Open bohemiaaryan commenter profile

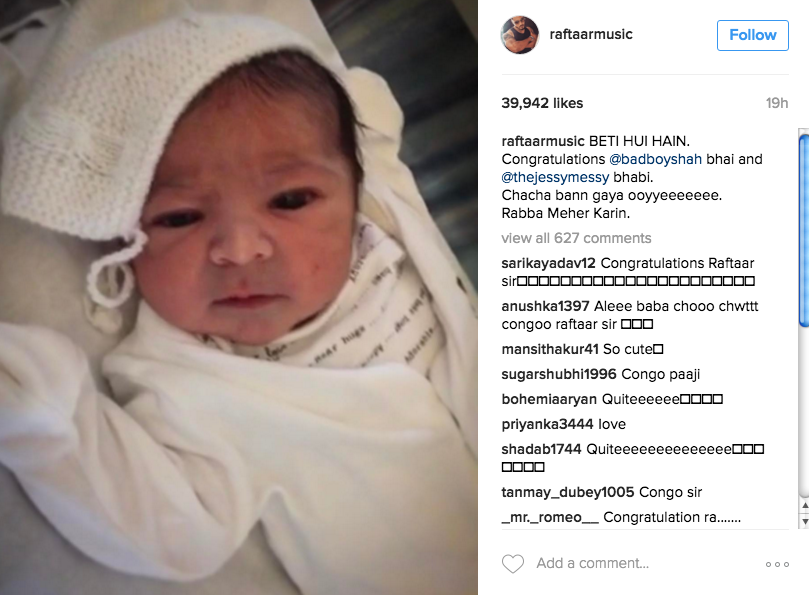549,399
